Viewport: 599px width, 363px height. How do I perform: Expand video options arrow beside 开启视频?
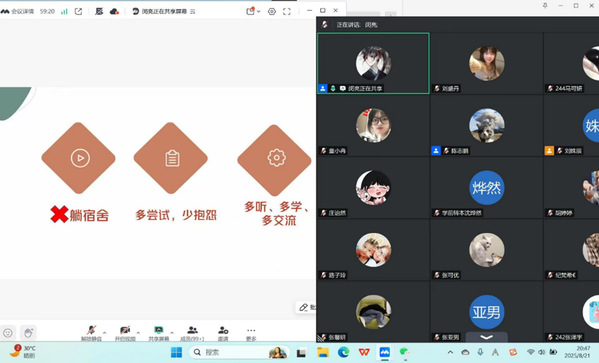pyautogui.click(x=138, y=332)
